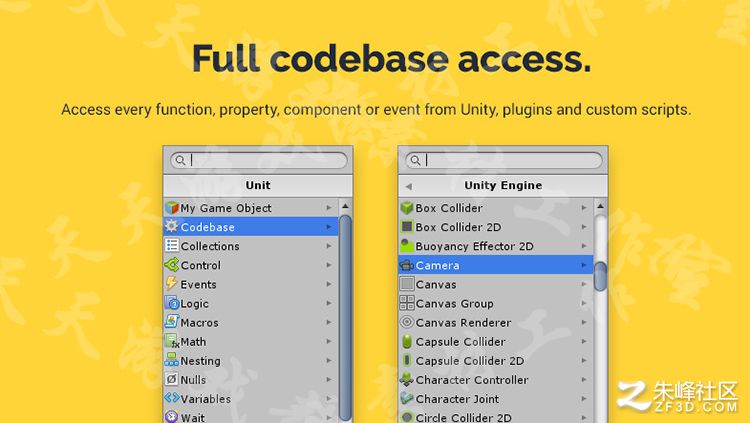Click the Box Collider 2D icon
The image size is (750, 423).
click(407, 226)
